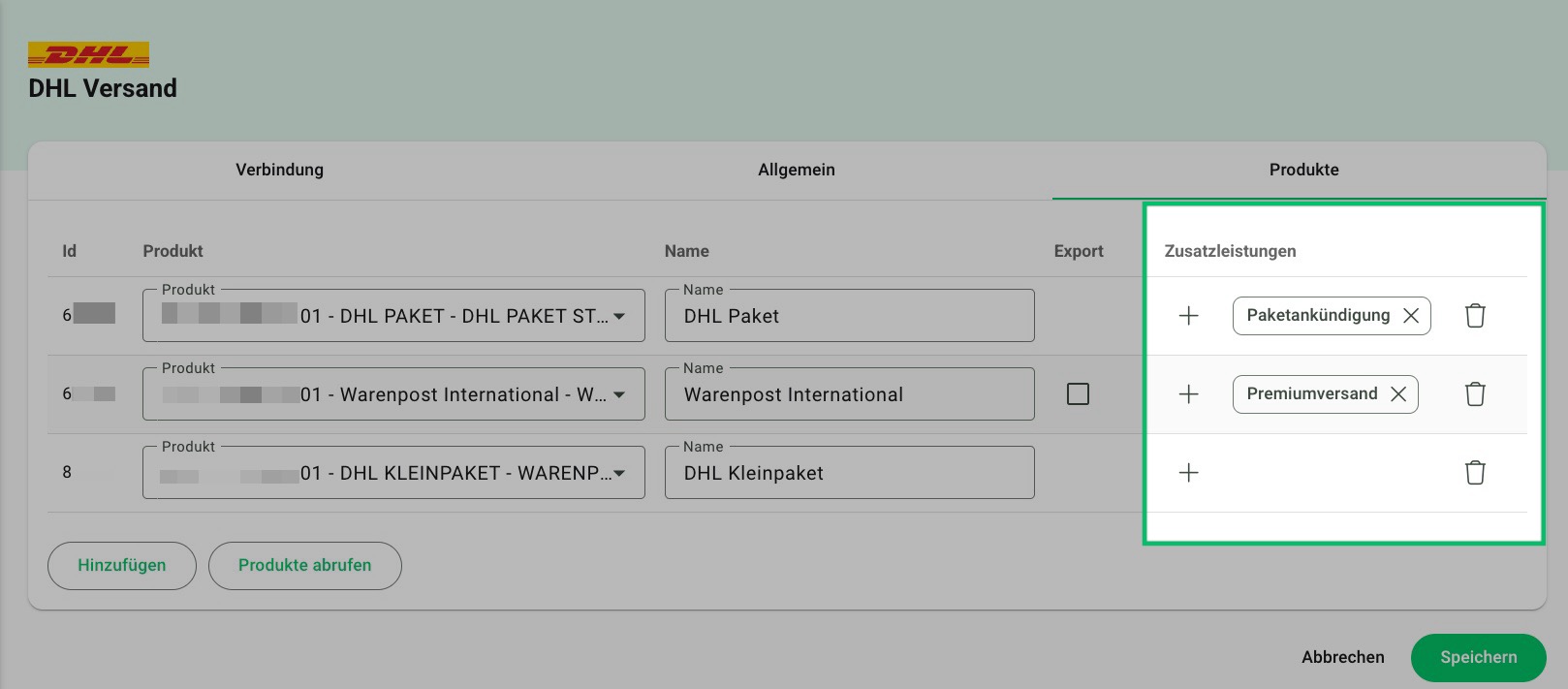The width and height of the screenshot is (1568, 689).
Task: Edit the Warenpost International name field
Action: (x=850, y=394)
